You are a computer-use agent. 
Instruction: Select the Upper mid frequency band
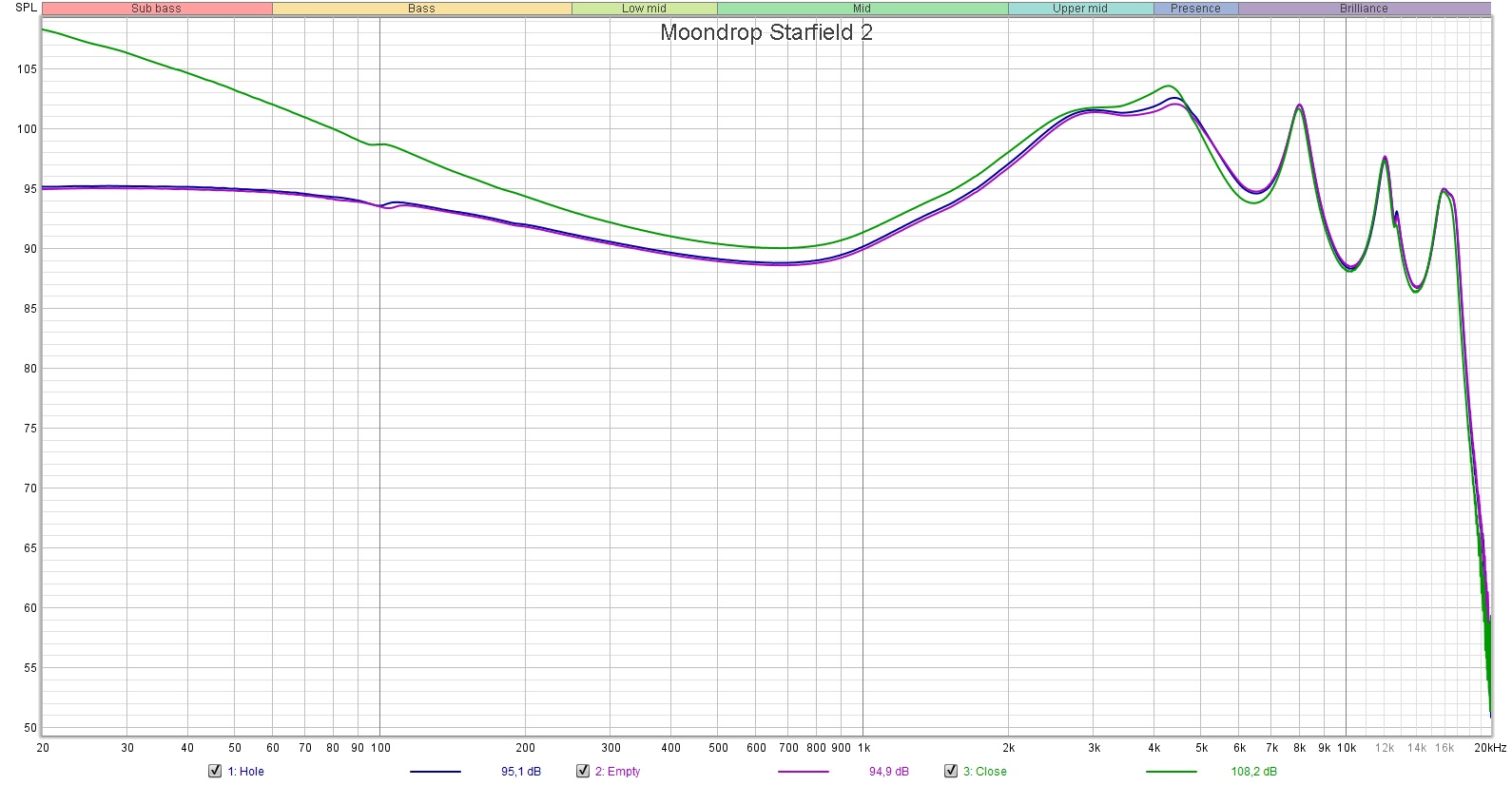(x=1080, y=9)
